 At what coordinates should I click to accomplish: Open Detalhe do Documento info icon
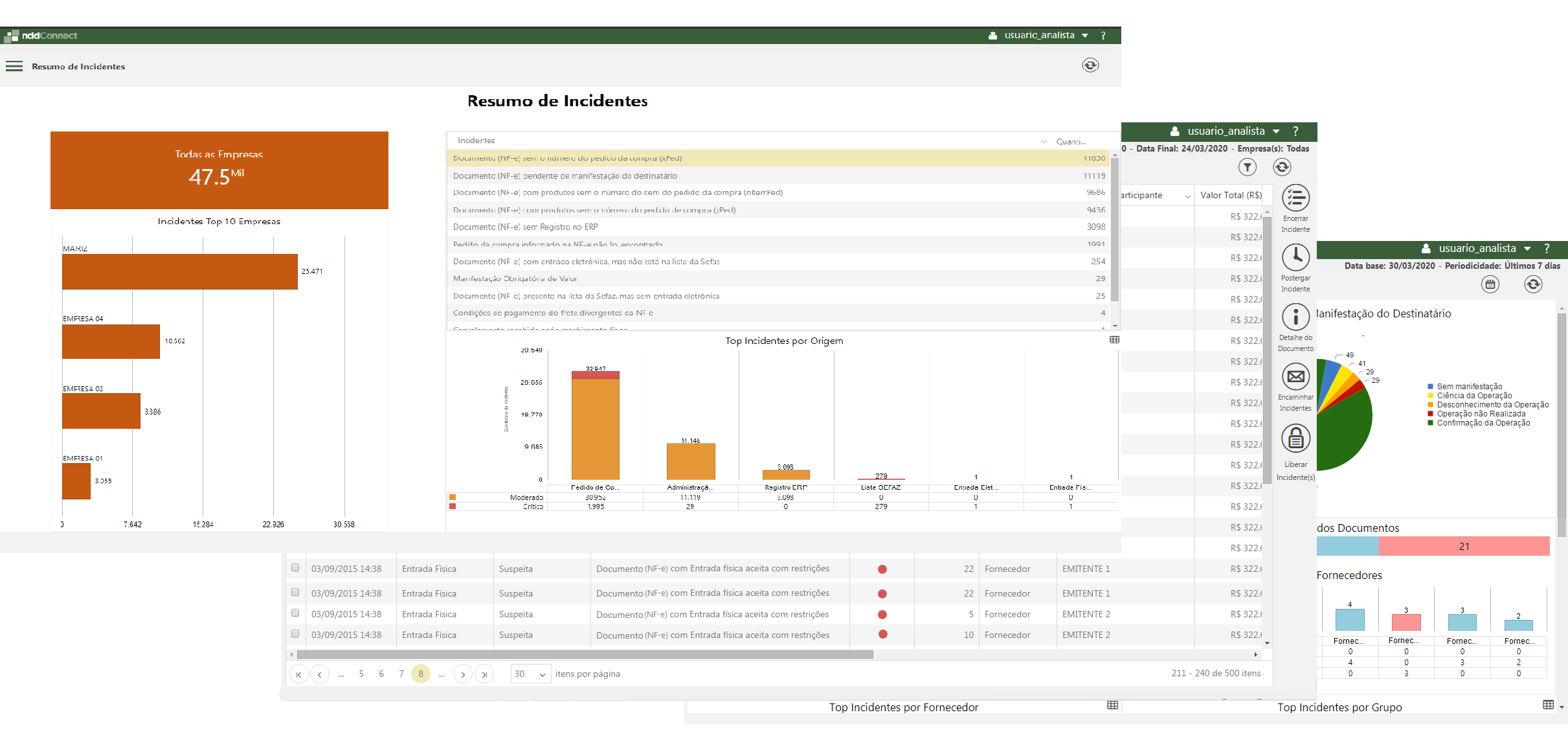[x=1295, y=317]
